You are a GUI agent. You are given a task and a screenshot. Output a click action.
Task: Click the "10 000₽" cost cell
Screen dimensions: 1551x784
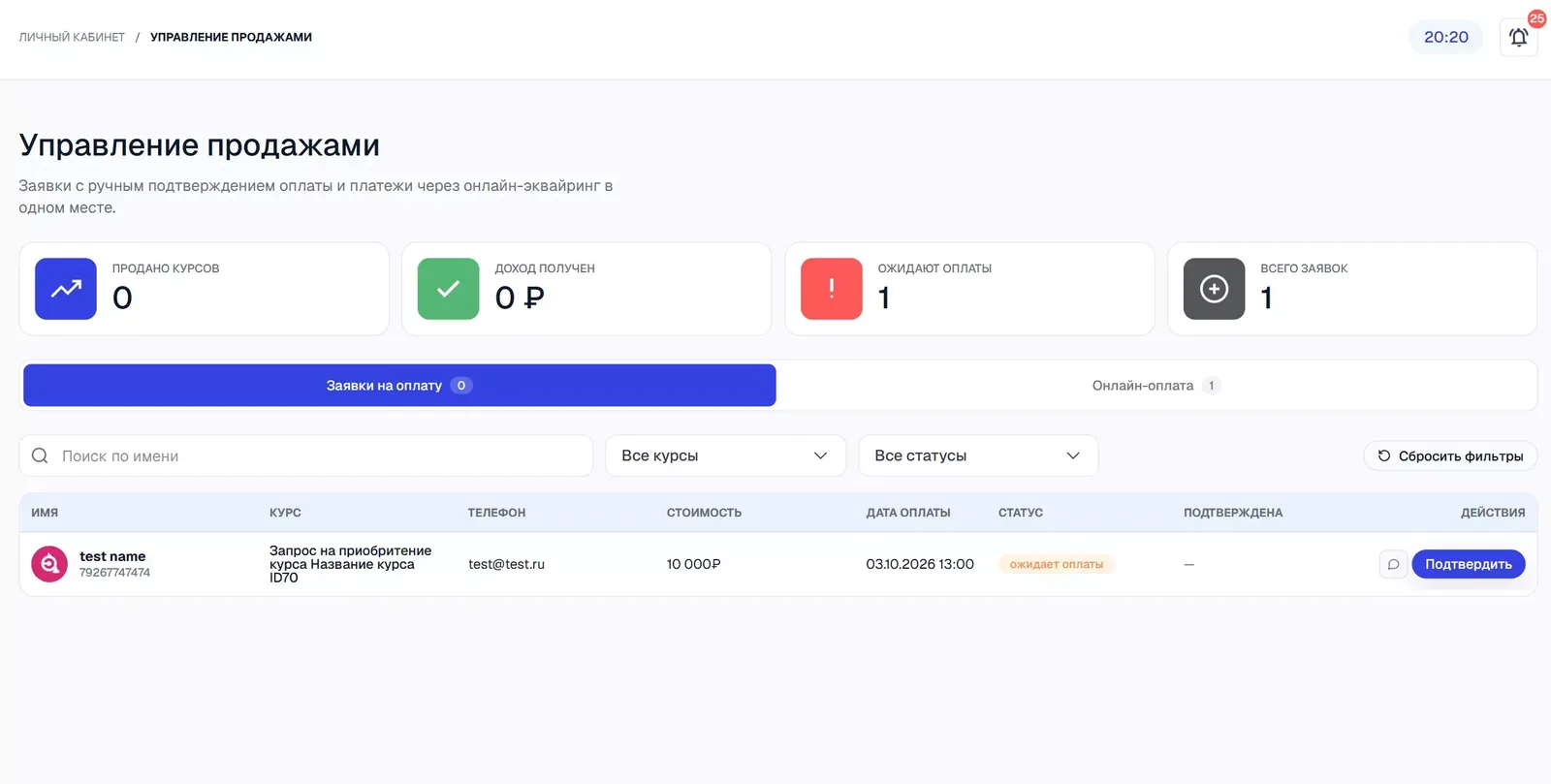point(693,564)
